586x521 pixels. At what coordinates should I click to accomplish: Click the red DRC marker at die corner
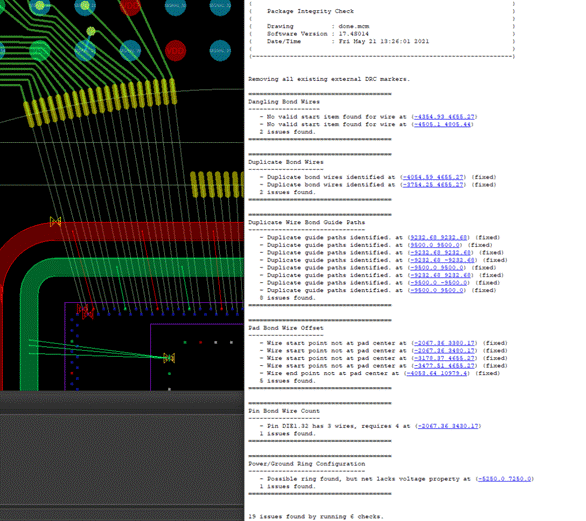[x=85, y=311]
